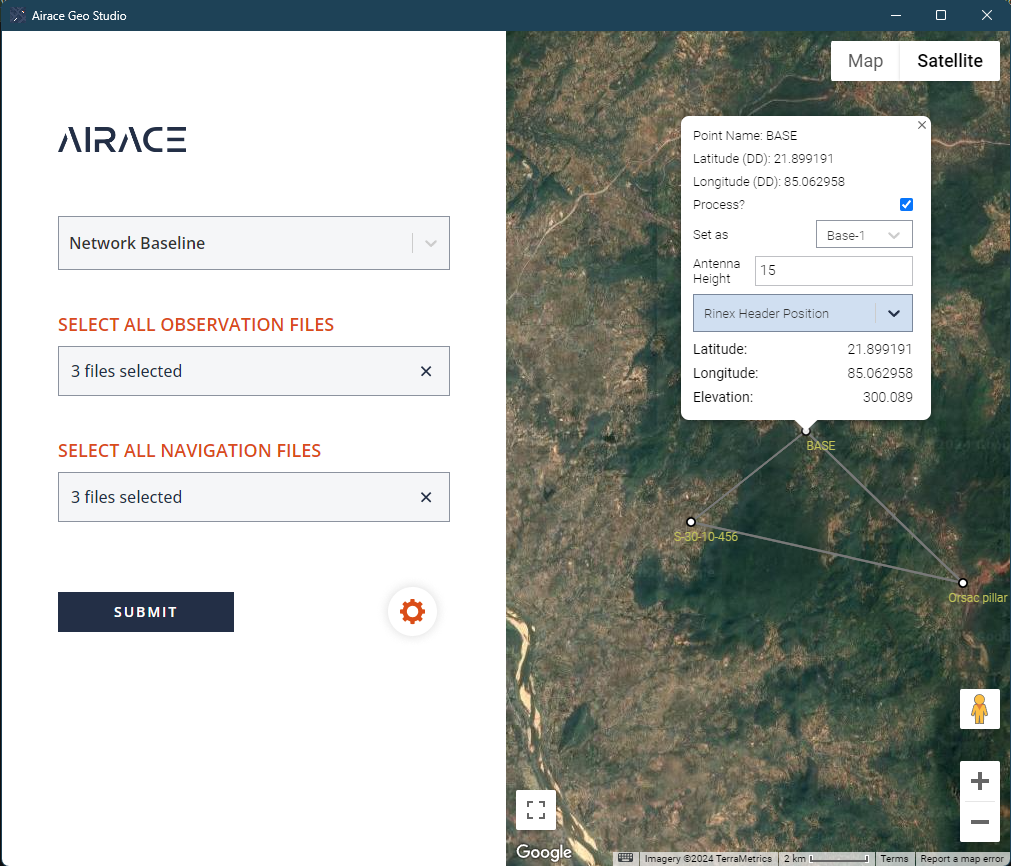This screenshot has height=866, width=1011.
Task: Switch to the Satellite view tab
Action: pyautogui.click(x=949, y=61)
